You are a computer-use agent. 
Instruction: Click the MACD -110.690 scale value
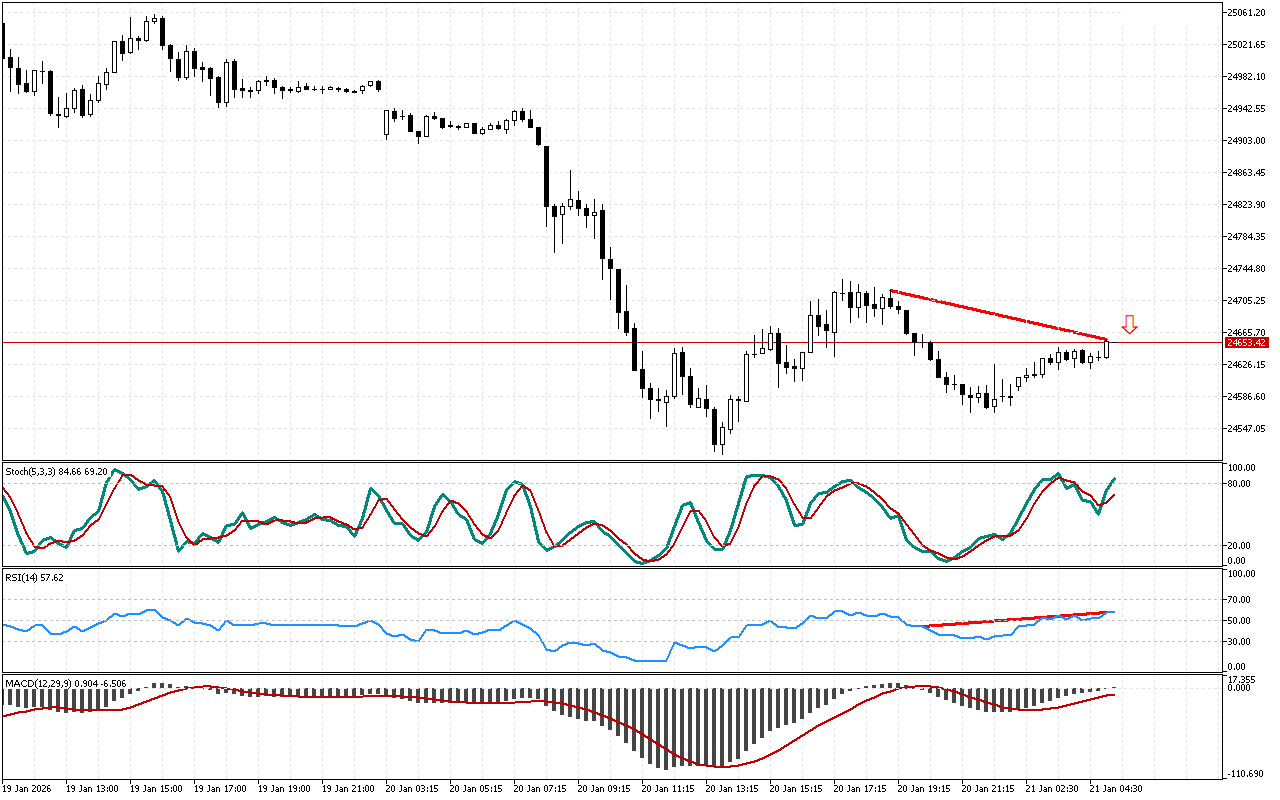pos(1244,775)
